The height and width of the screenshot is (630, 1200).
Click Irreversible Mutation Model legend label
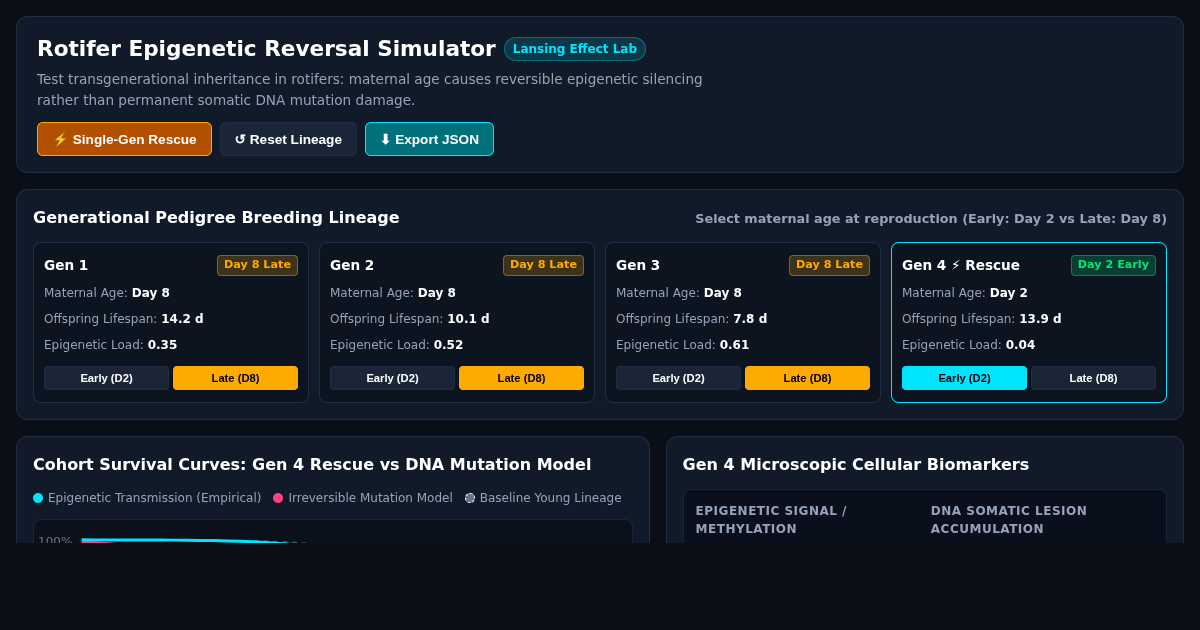(370, 498)
